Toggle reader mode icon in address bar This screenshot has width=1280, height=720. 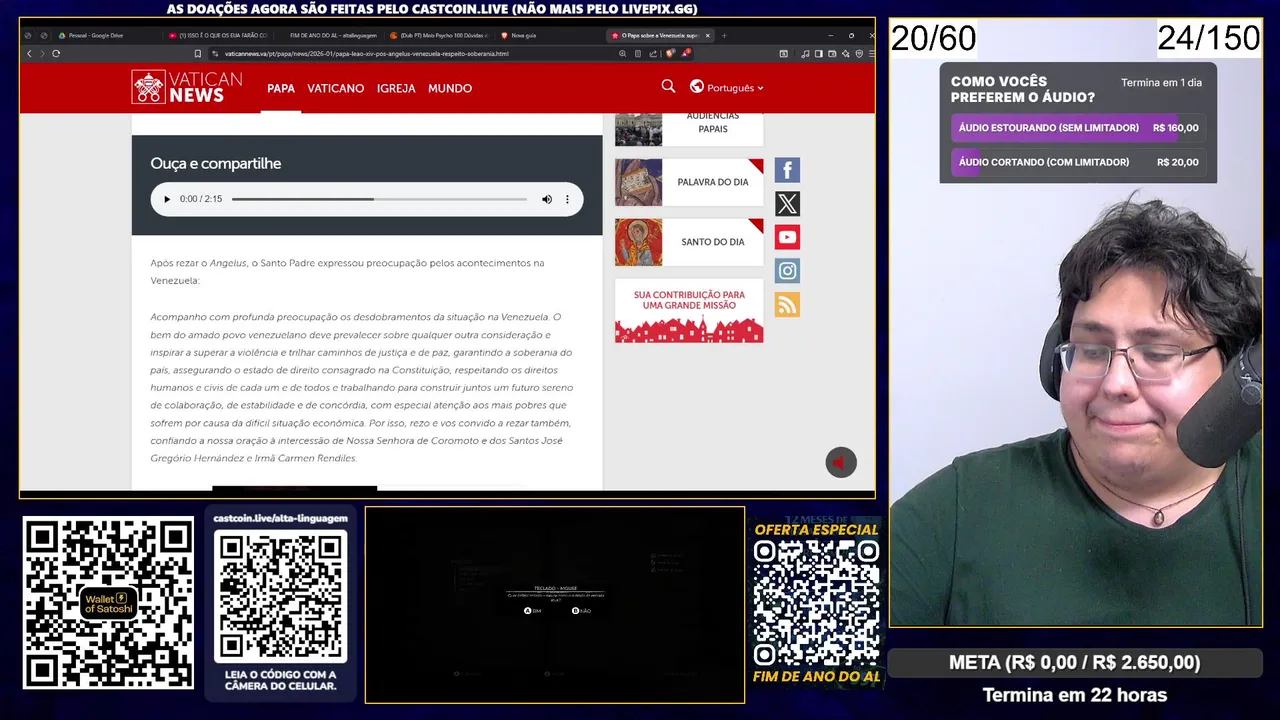[638, 53]
